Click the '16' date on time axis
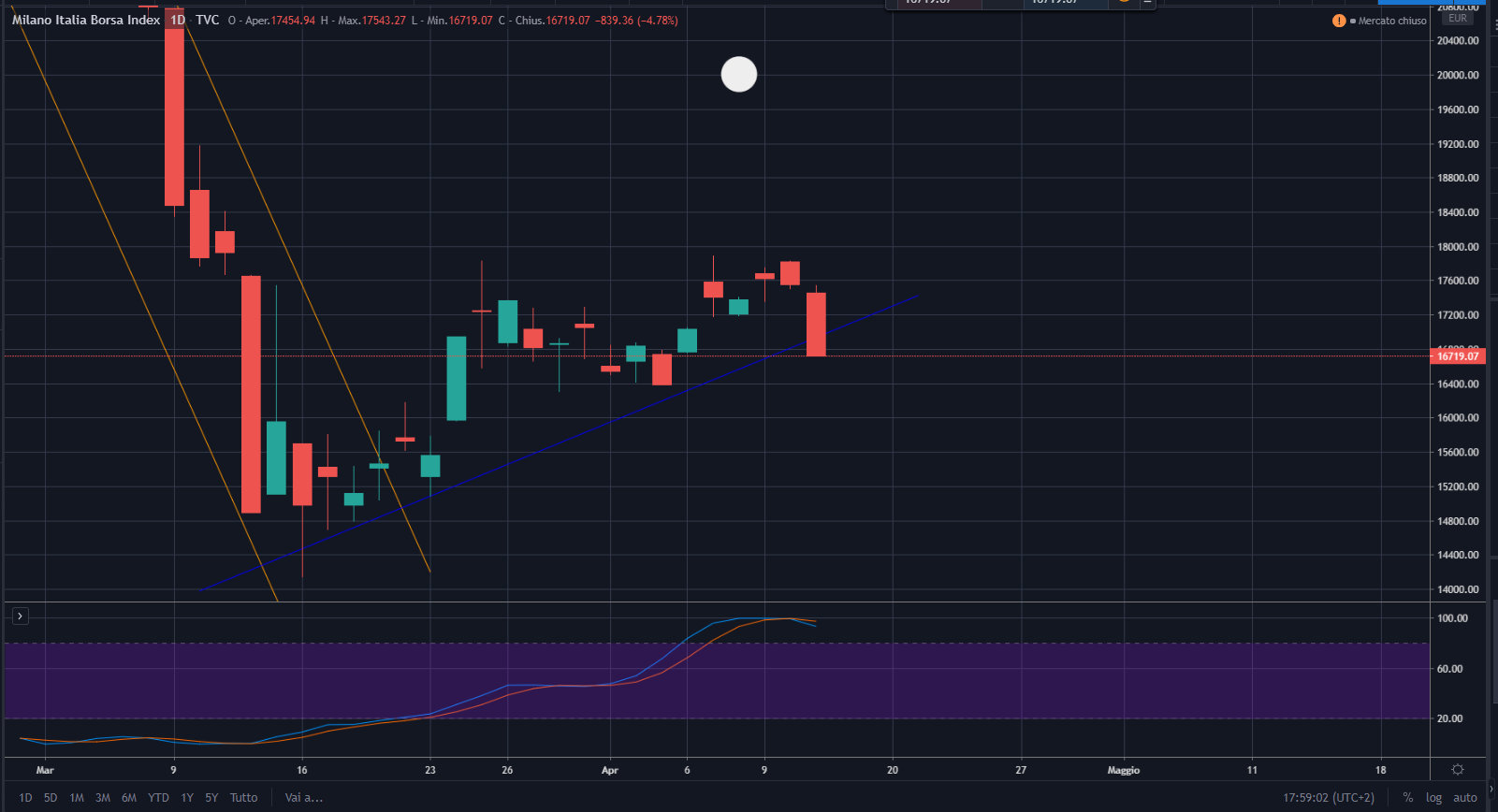Image resolution: width=1498 pixels, height=812 pixels. coord(302,770)
